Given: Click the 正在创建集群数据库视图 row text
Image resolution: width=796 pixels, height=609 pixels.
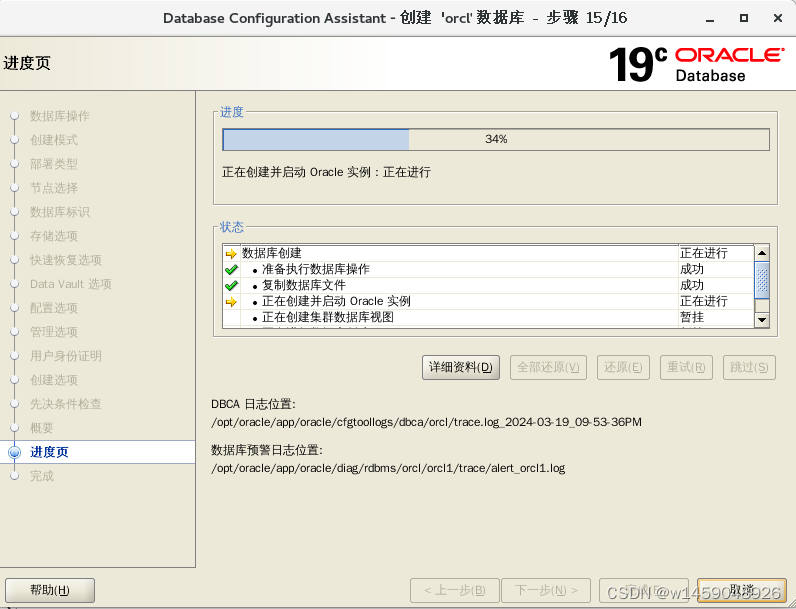Looking at the screenshot, I should tap(328, 317).
